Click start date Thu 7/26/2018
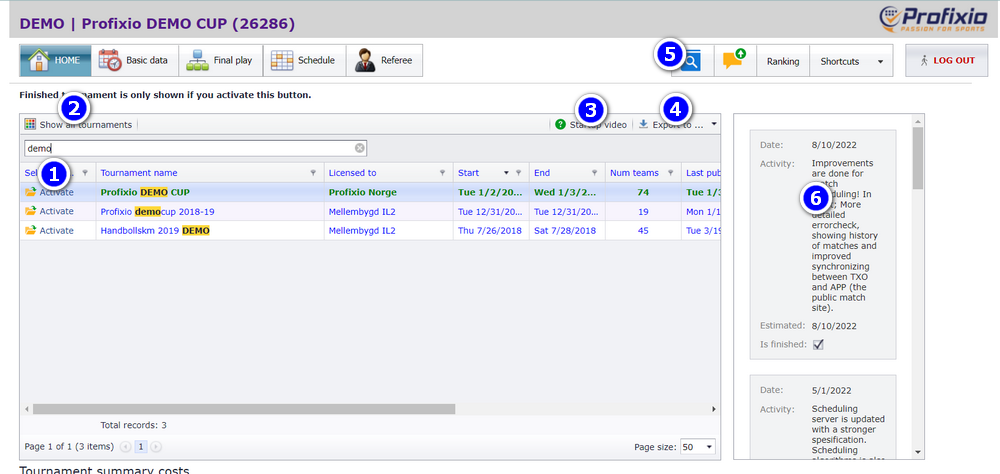Image resolution: width=1000 pixels, height=474 pixels. point(490,230)
